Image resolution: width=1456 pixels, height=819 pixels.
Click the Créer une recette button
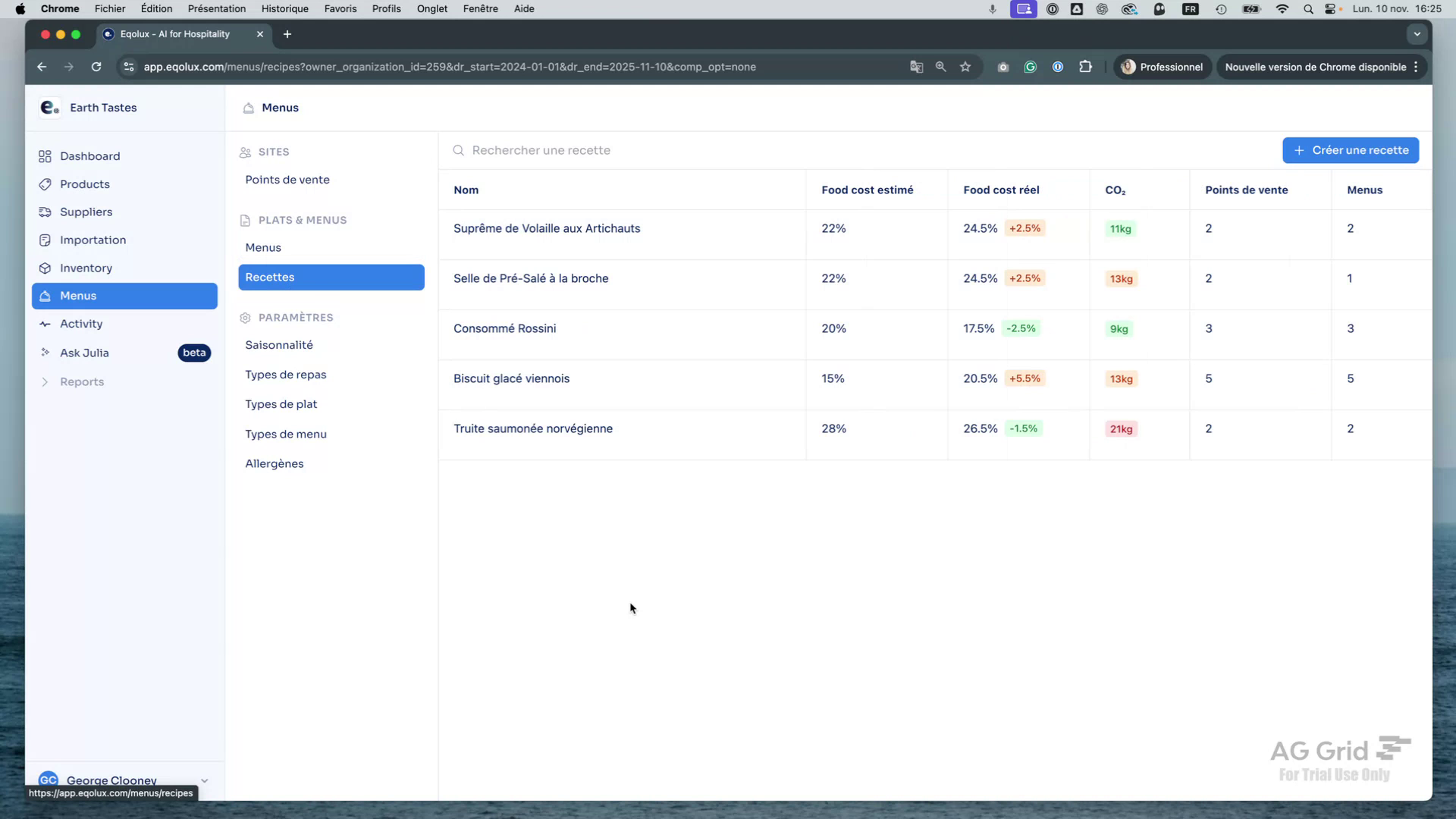(x=1351, y=150)
